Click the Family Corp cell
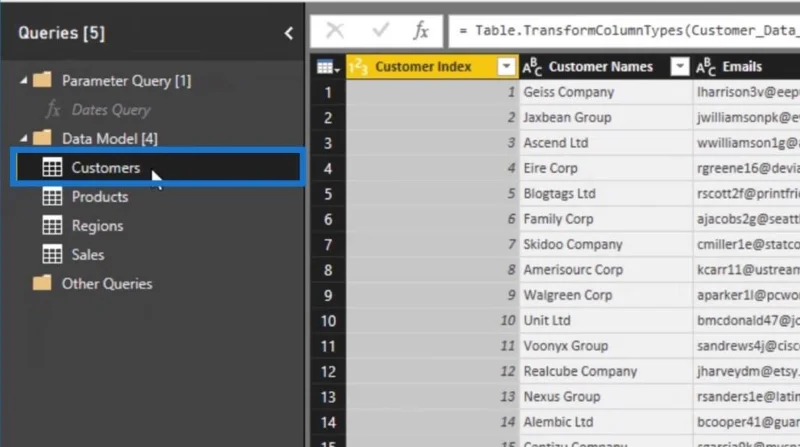This screenshot has width=800, height=447. [x=606, y=219]
